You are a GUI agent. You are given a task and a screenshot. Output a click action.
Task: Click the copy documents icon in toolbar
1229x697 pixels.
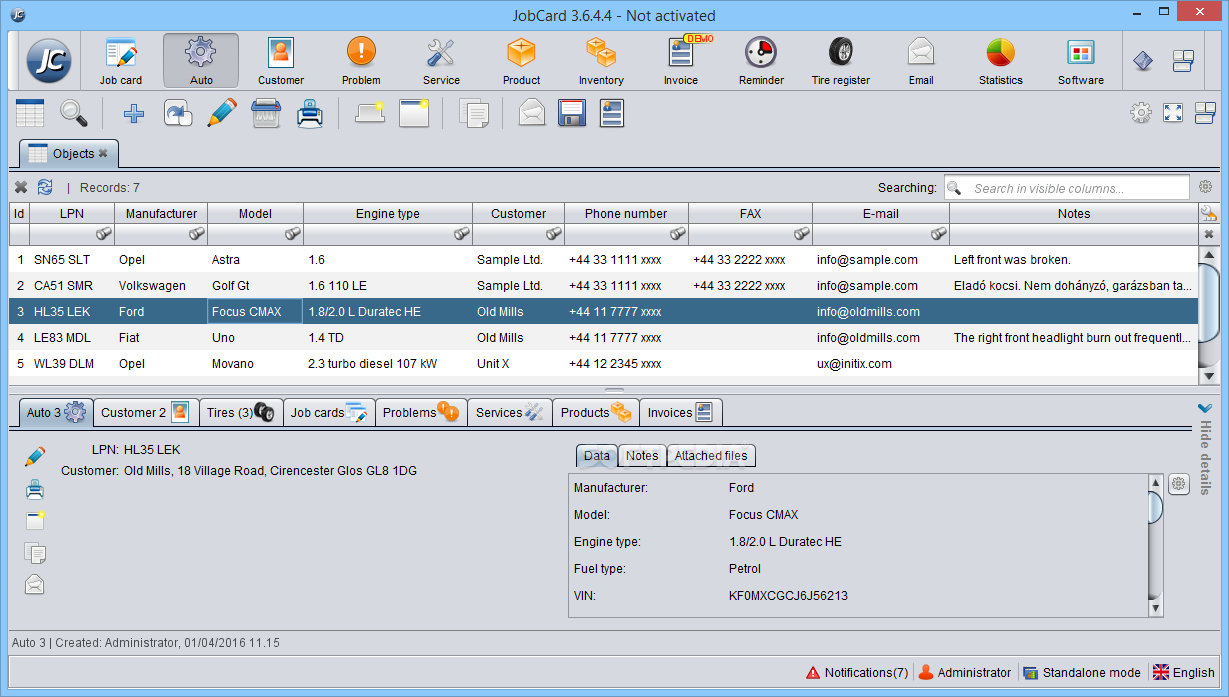click(x=474, y=113)
